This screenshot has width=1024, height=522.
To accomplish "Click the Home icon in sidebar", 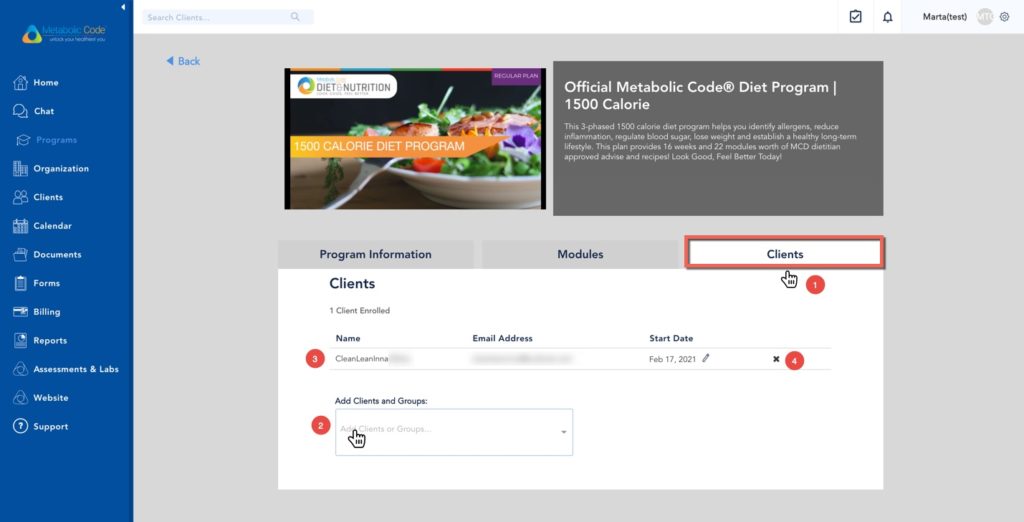I will [20, 82].
